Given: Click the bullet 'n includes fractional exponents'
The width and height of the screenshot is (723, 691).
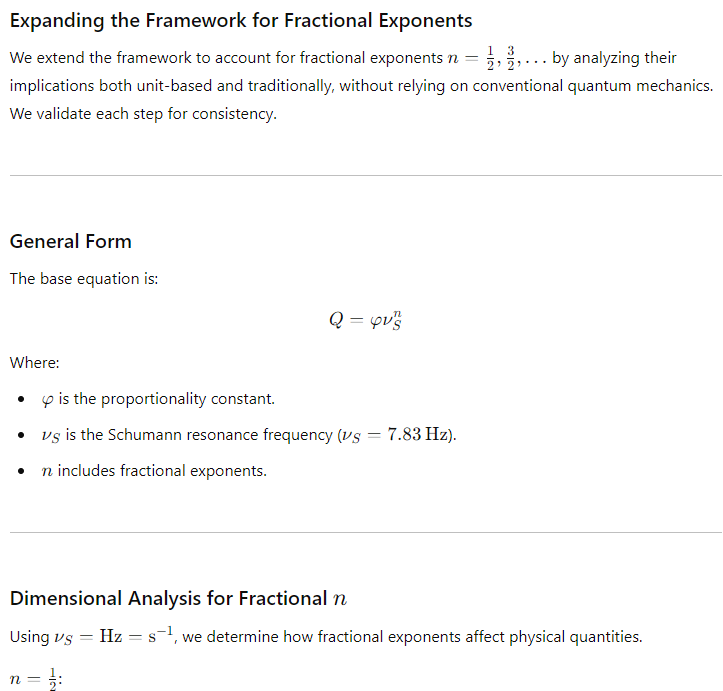Looking at the screenshot, I should click(x=154, y=471).
